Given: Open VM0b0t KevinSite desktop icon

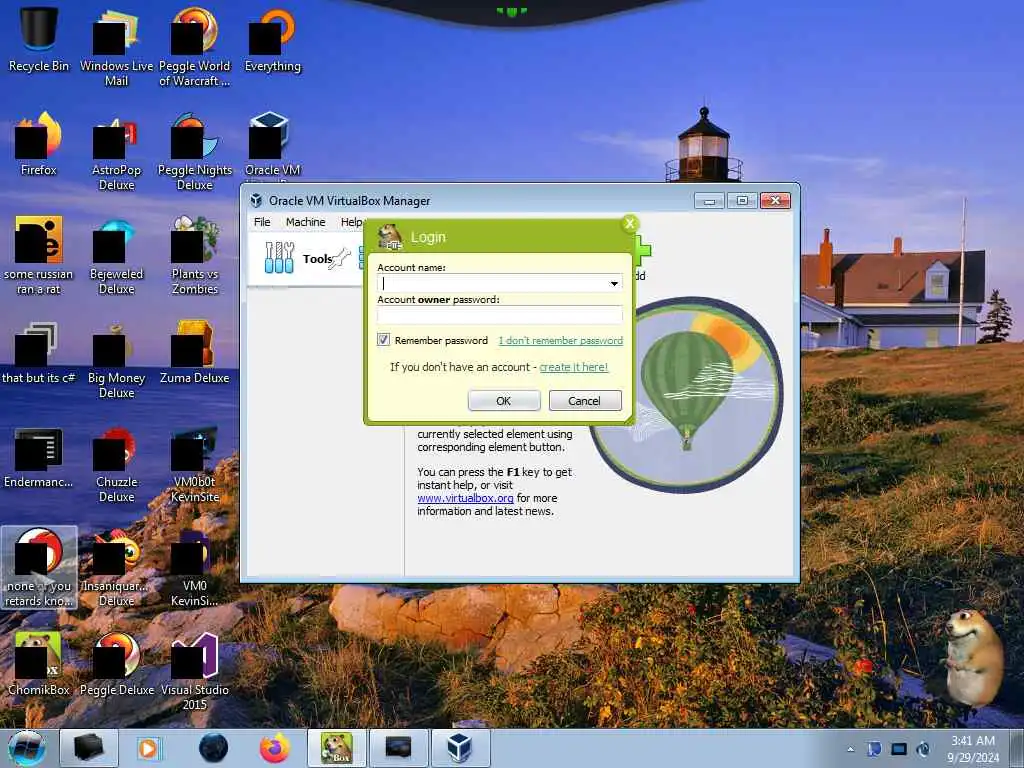Looking at the screenshot, I should click(194, 464).
